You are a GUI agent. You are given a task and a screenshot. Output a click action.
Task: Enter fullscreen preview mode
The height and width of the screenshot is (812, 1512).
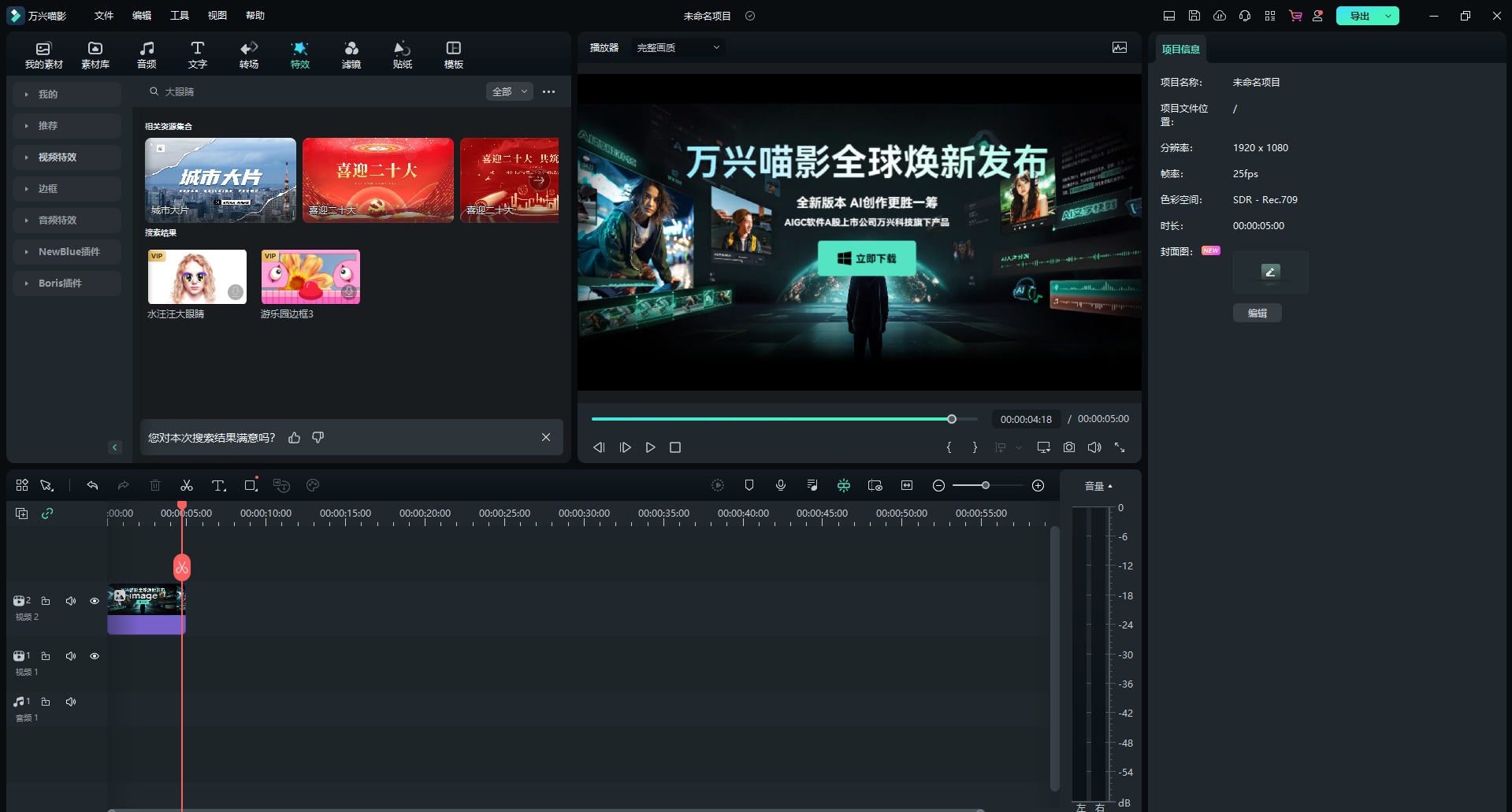coord(1120,447)
